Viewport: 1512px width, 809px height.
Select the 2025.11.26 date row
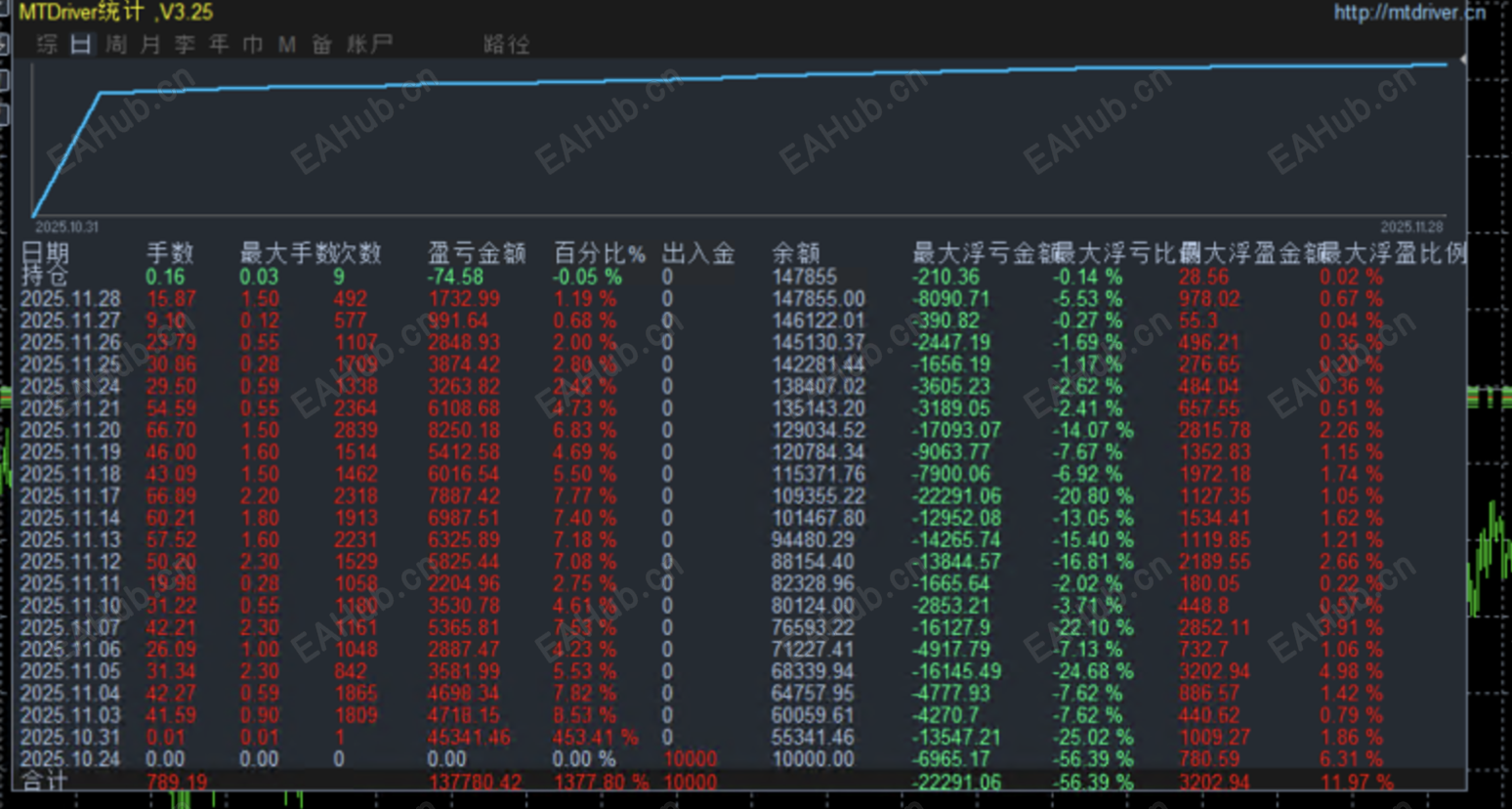coord(70,343)
